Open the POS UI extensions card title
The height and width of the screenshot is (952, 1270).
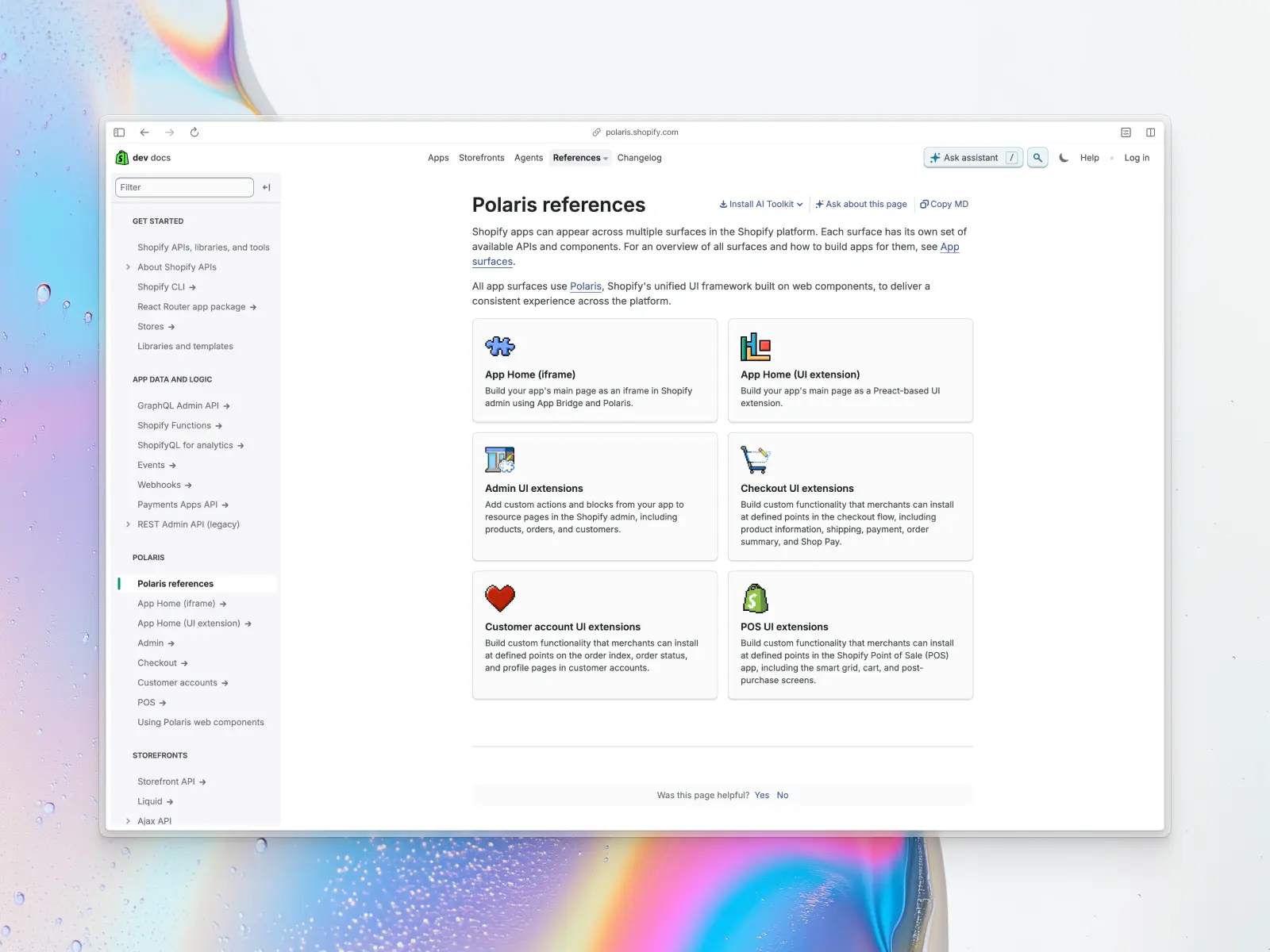click(x=784, y=627)
